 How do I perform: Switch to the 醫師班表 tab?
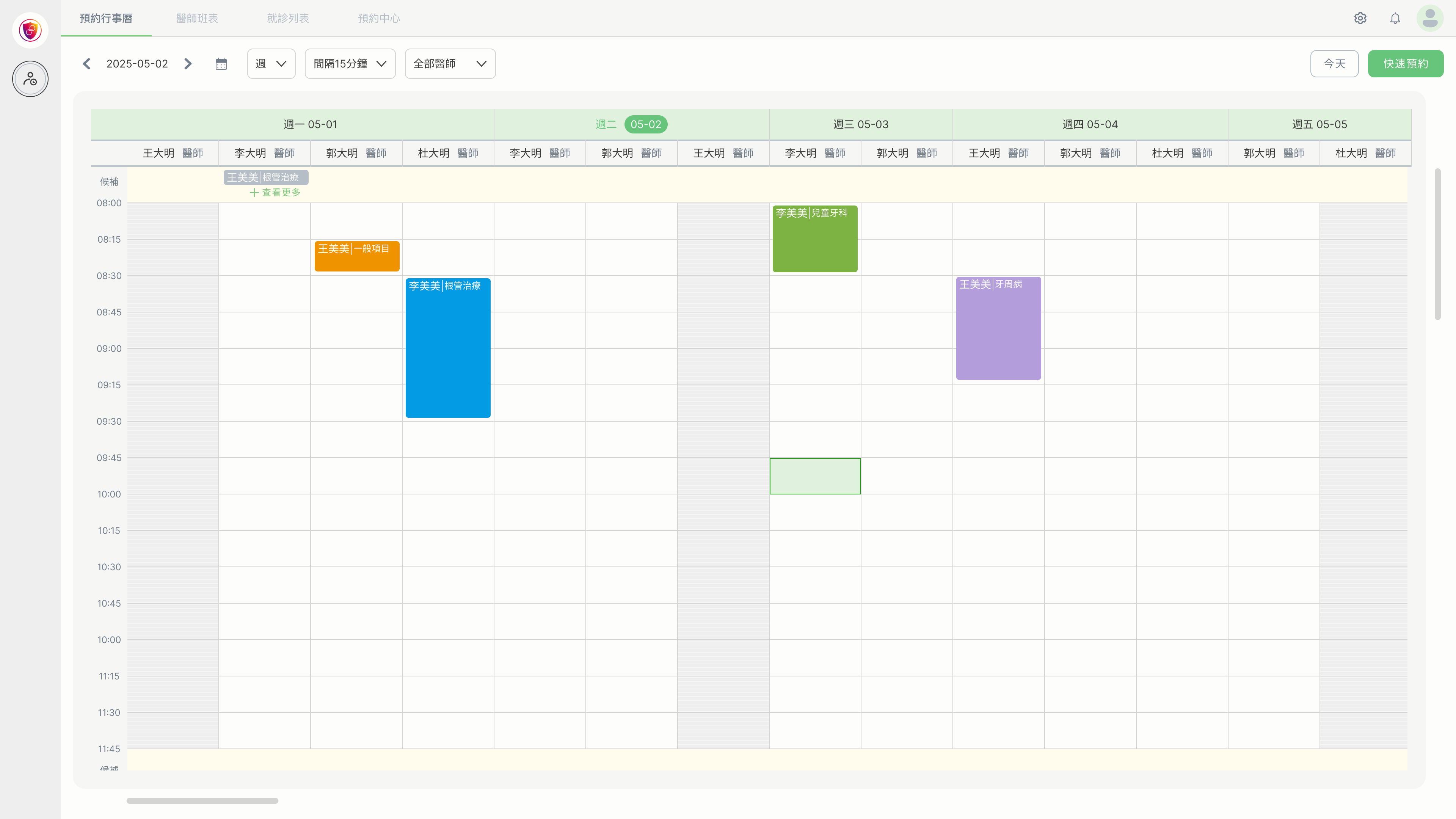point(197,18)
